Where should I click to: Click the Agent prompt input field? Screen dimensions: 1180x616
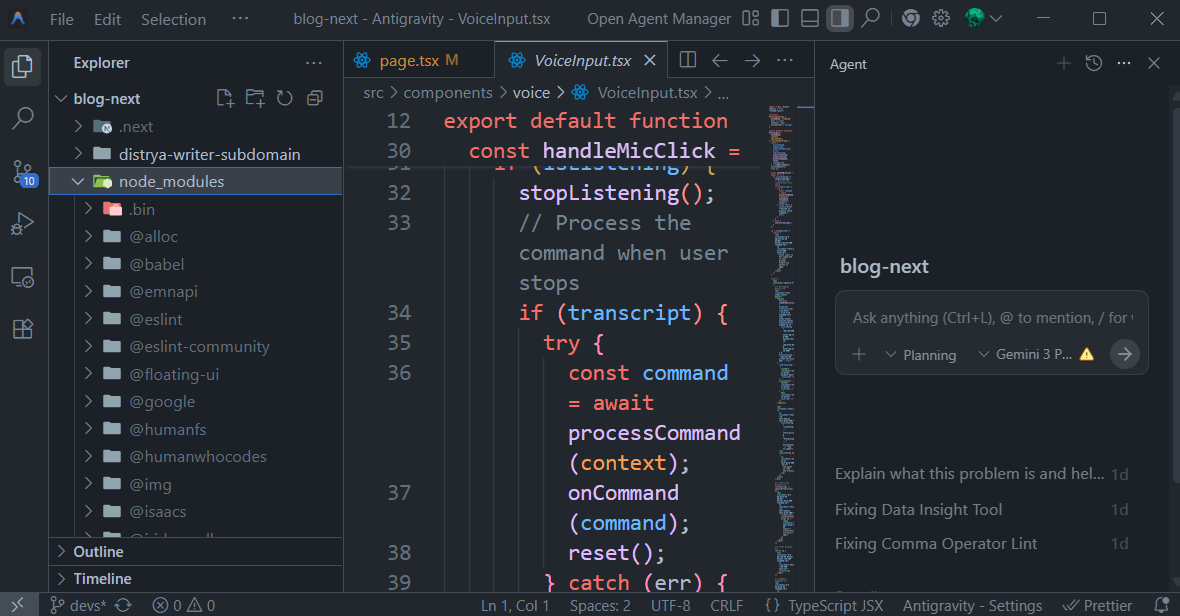(x=992, y=318)
